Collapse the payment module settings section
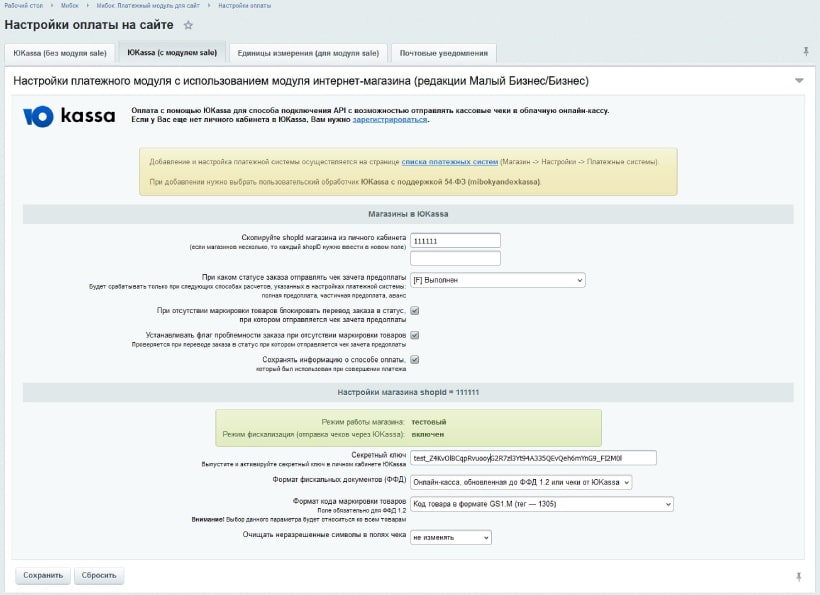The width and height of the screenshot is (820, 595). pos(799,81)
